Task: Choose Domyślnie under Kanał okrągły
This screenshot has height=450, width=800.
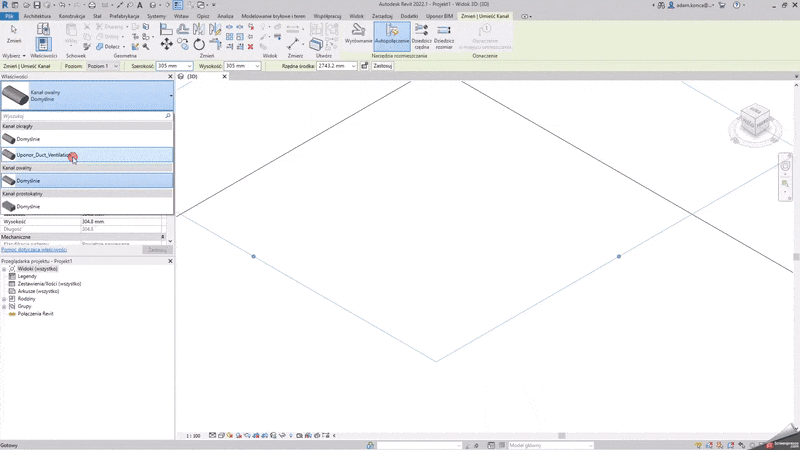Action: [87, 139]
